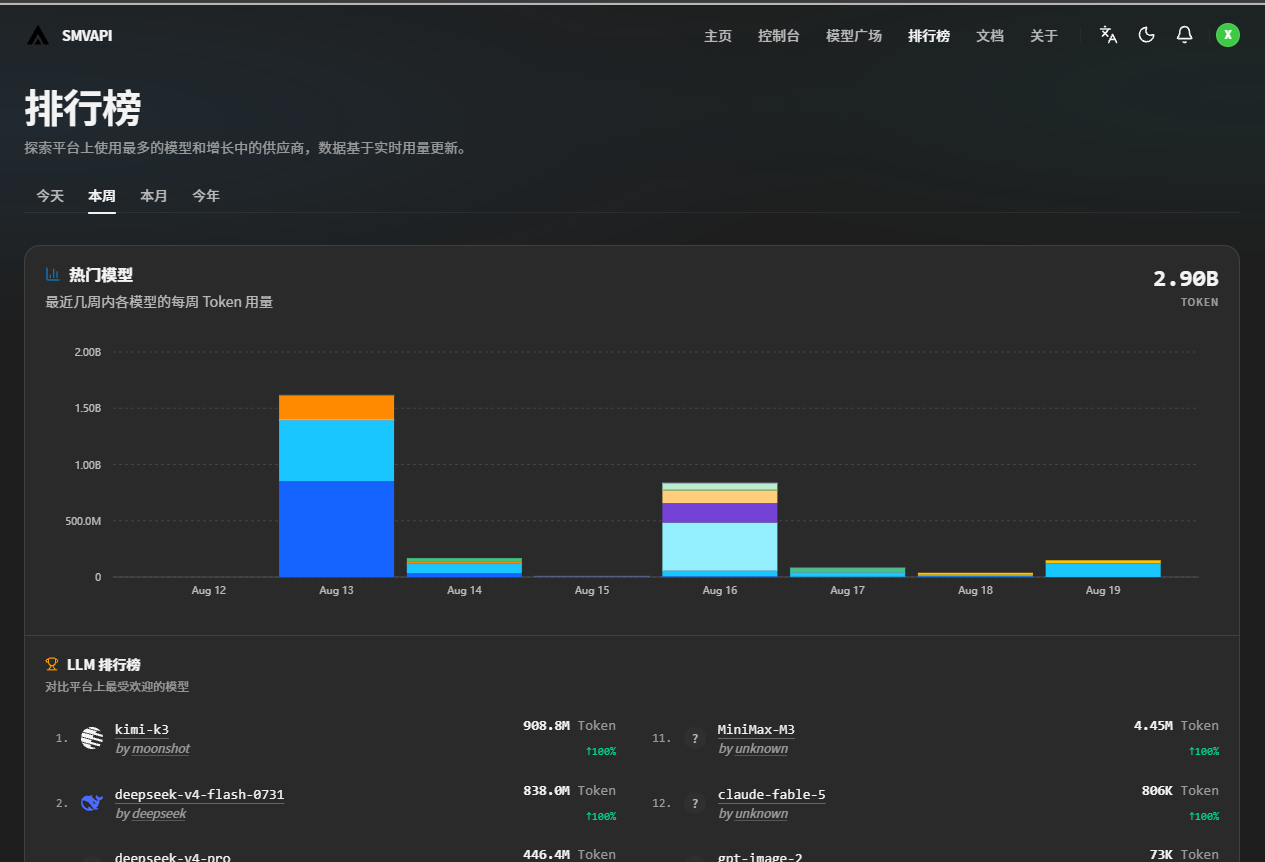
Task: Click the Aug 18 chart bar
Action: click(x=975, y=574)
